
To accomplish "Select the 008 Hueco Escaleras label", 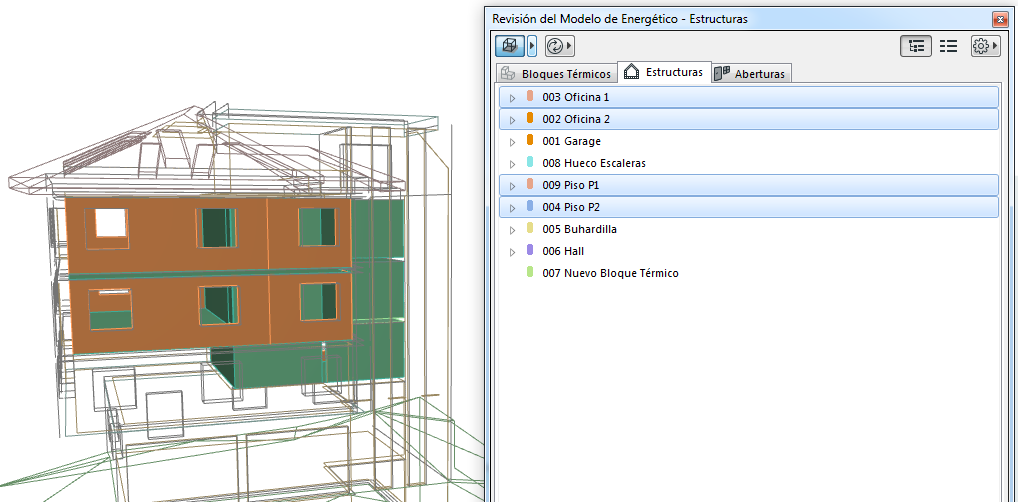I will click(594, 163).
